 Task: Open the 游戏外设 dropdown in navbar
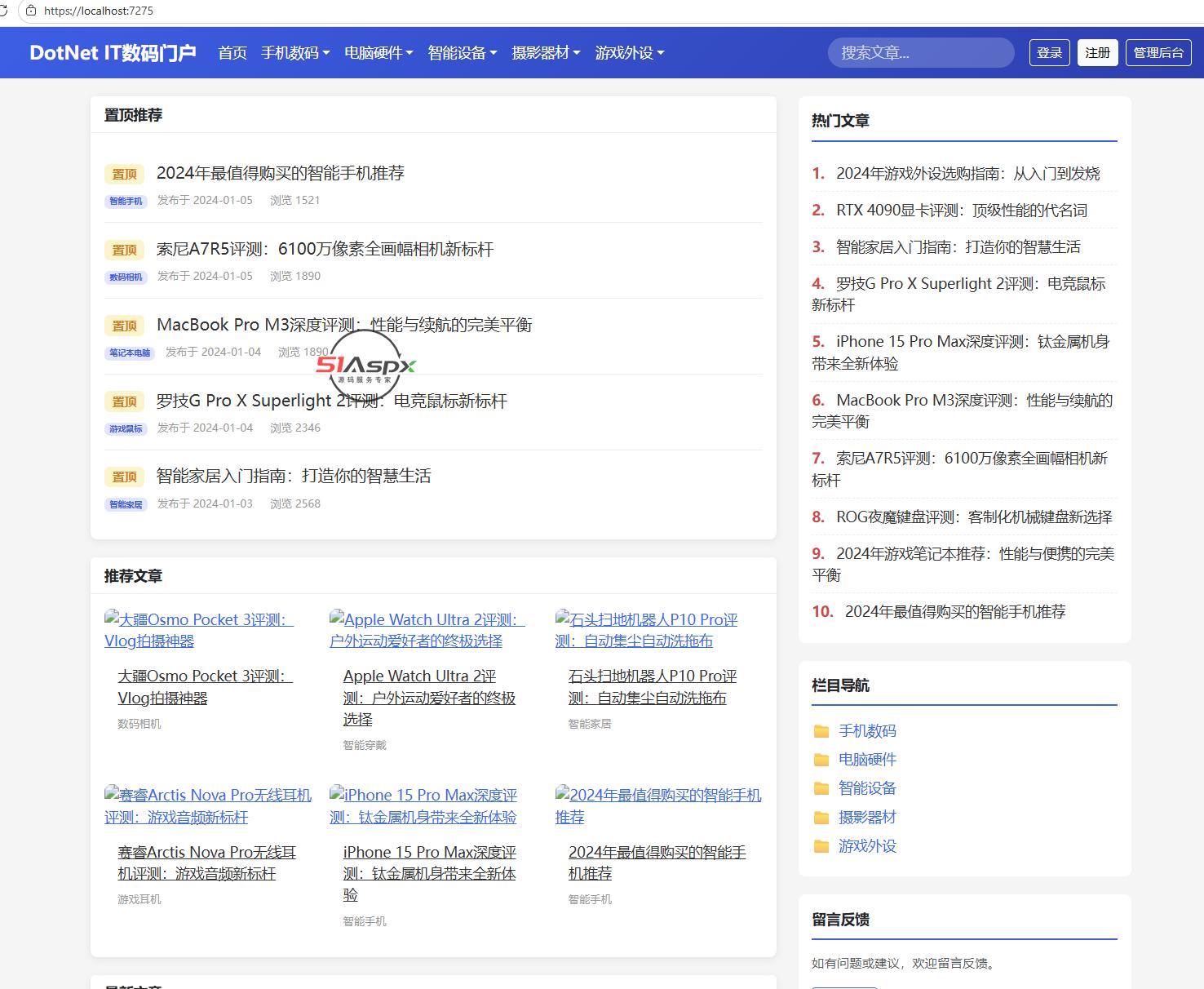point(630,53)
